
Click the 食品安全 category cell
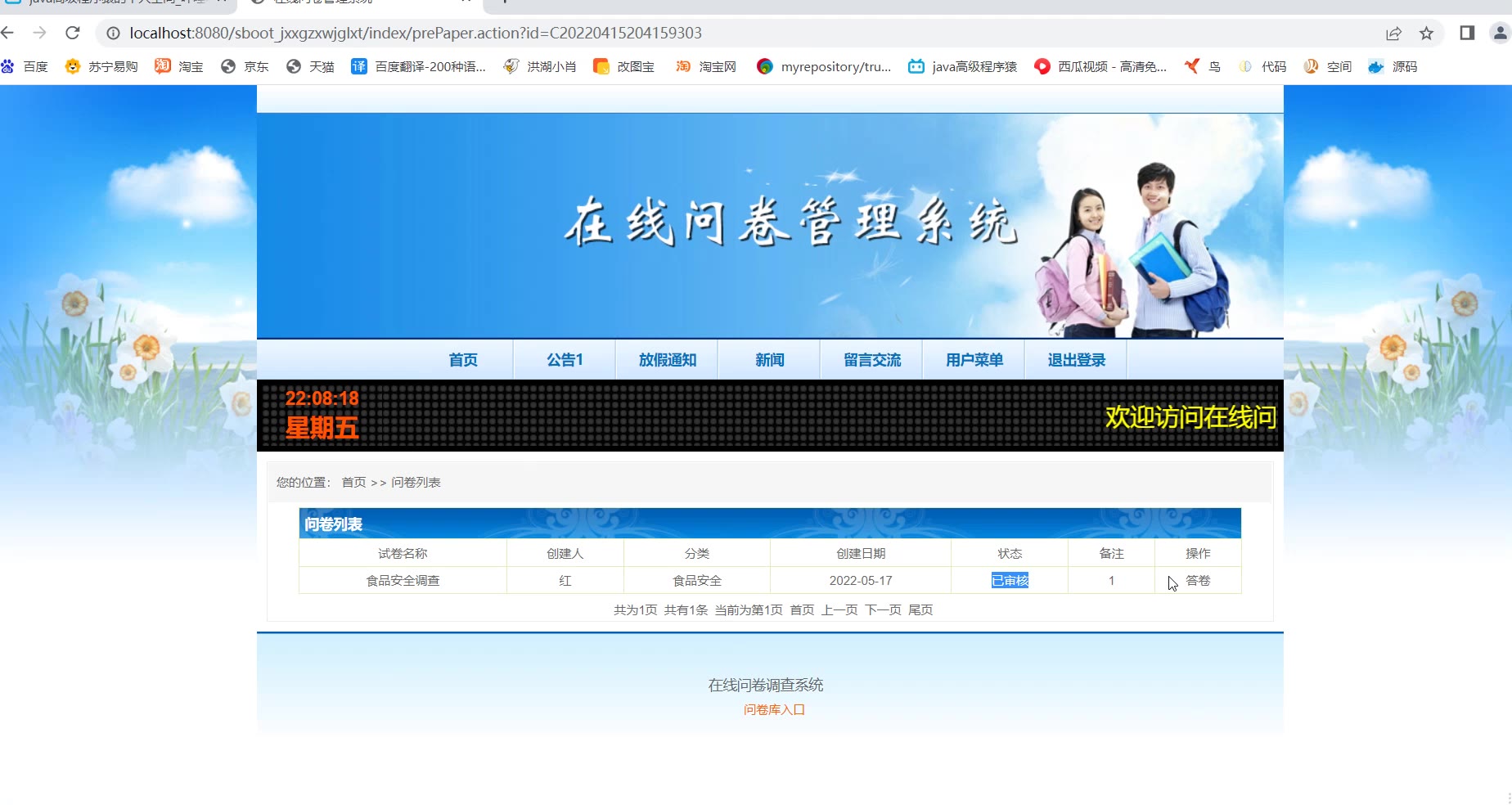click(697, 581)
